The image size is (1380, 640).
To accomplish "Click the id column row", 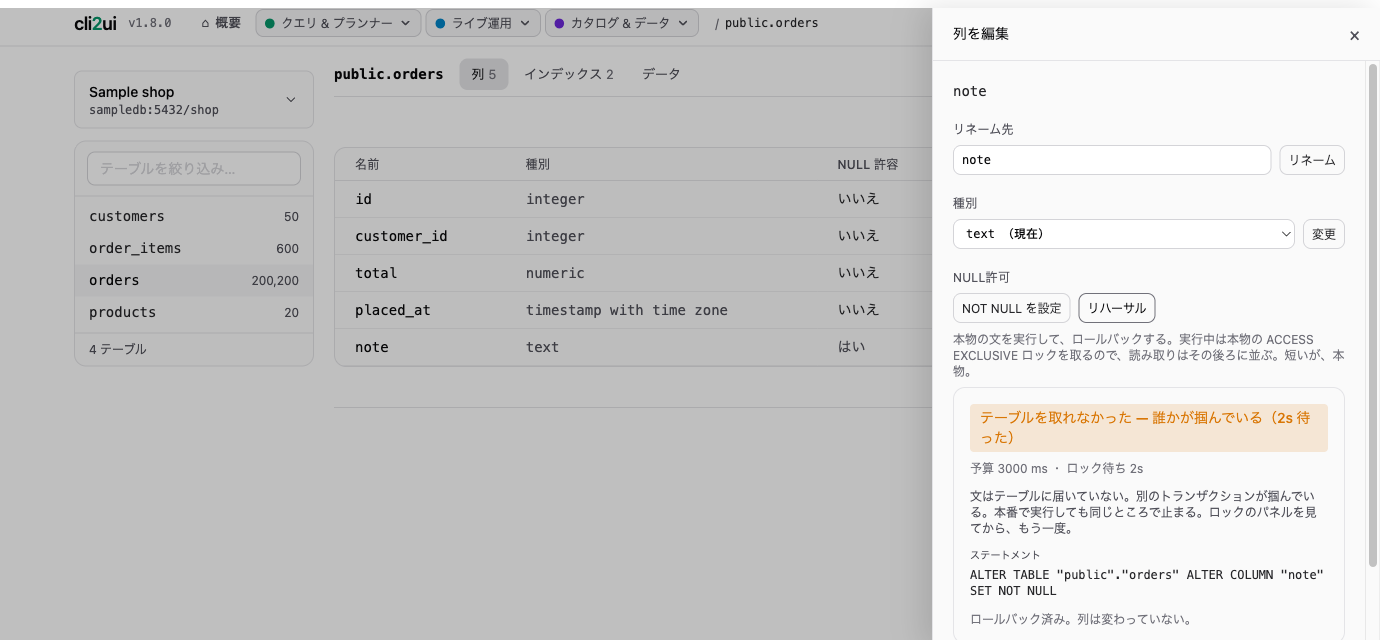I will [633, 199].
